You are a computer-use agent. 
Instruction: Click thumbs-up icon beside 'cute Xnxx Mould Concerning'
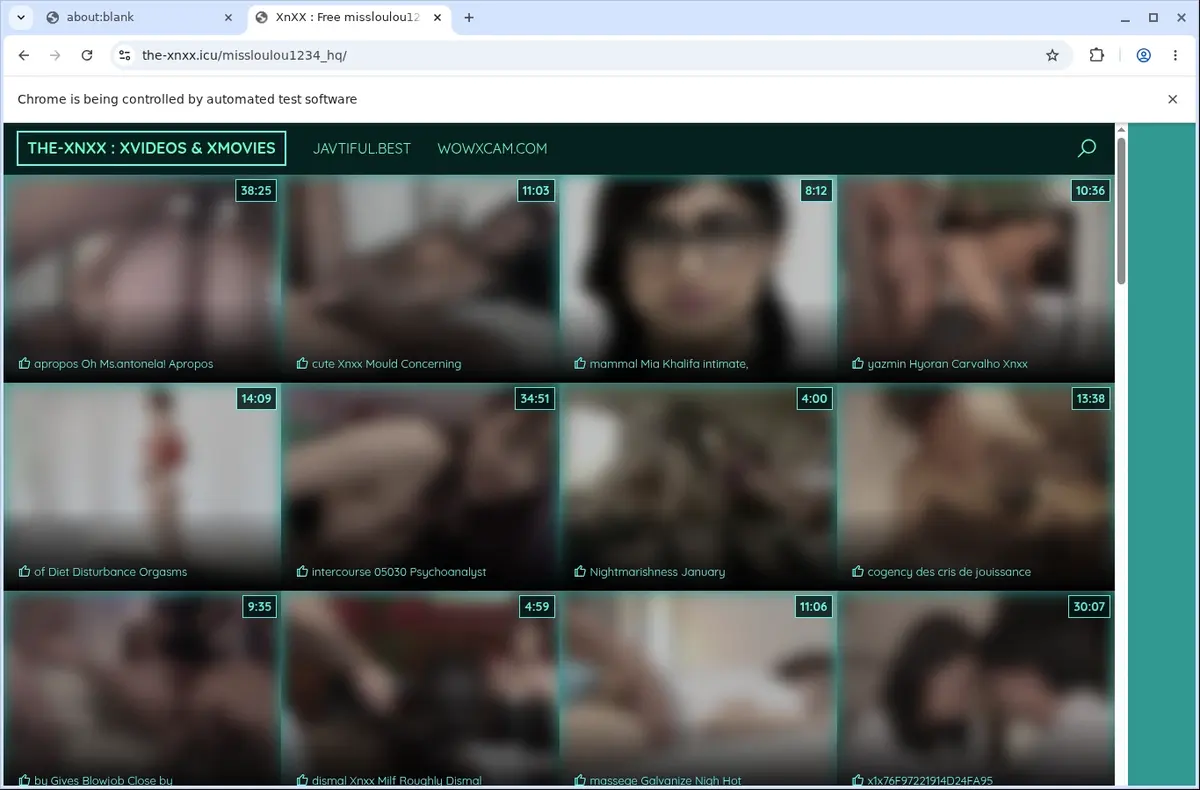click(x=302, y=363)
